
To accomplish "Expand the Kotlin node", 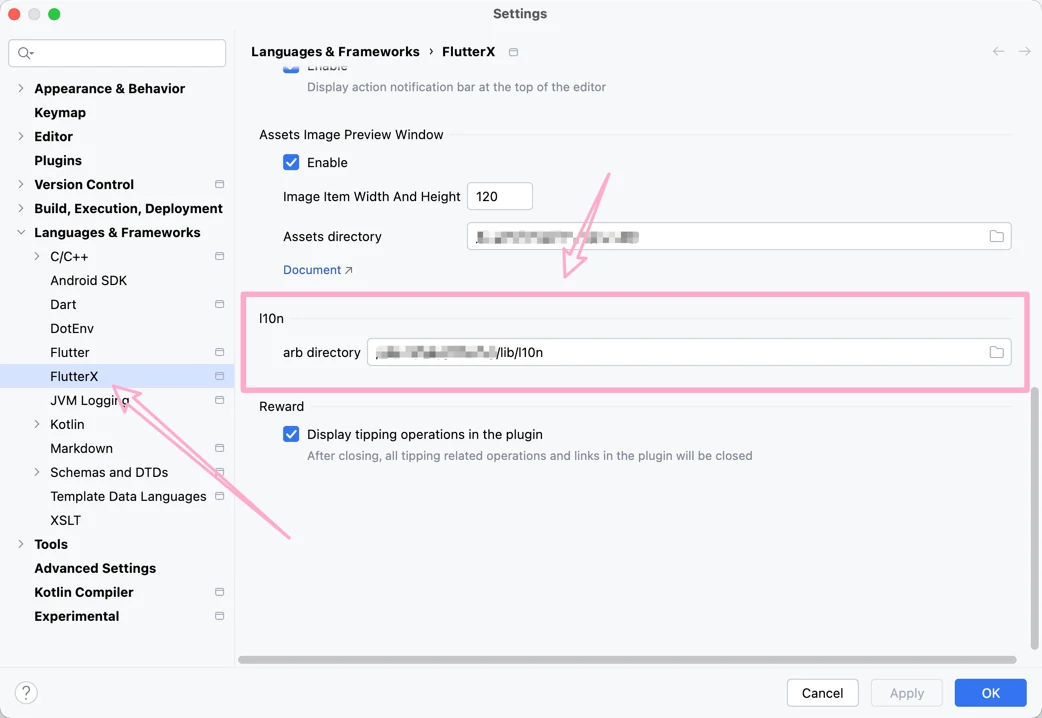I will [37, 424].
